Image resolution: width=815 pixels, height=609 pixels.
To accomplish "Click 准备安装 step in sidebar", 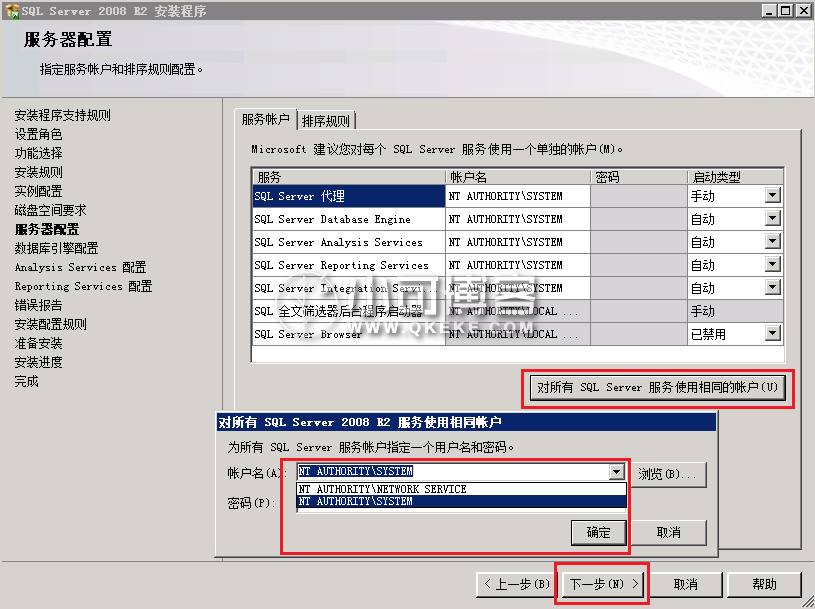I will tap(38, 343).
